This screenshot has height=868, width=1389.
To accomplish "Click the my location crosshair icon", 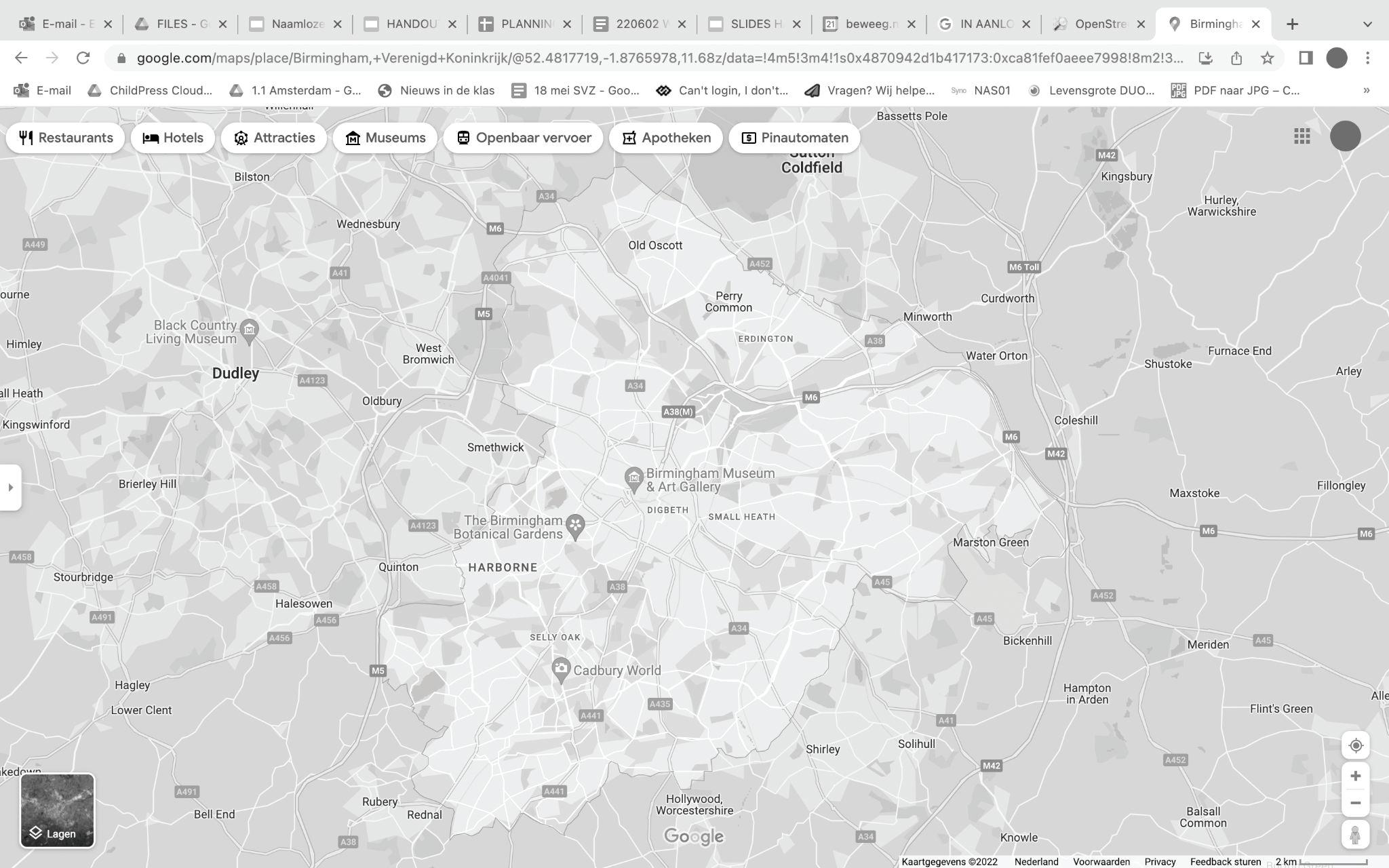I will click(x=1355, y=745).
